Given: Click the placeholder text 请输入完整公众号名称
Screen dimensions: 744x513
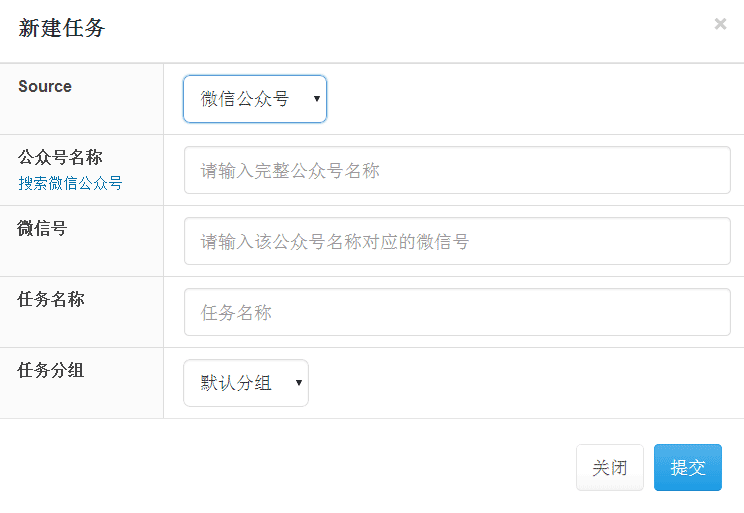Looking at the screenshot, I should 290,171.
